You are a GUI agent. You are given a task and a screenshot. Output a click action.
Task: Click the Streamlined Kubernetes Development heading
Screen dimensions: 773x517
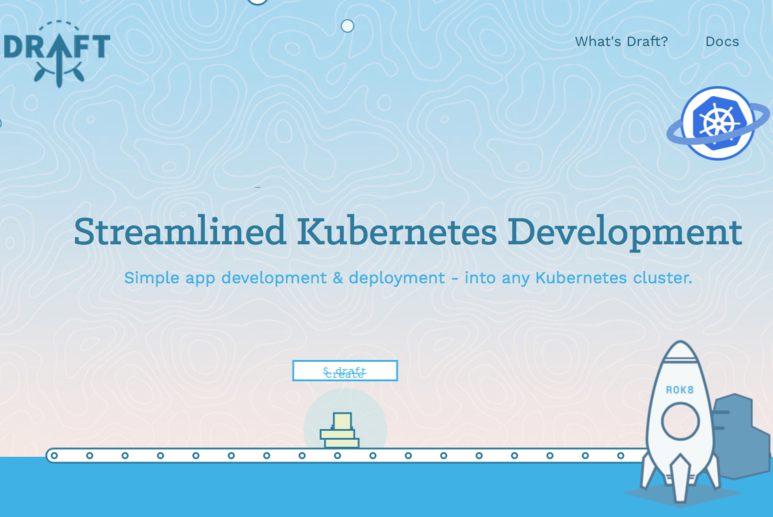[x=408, y=231]
